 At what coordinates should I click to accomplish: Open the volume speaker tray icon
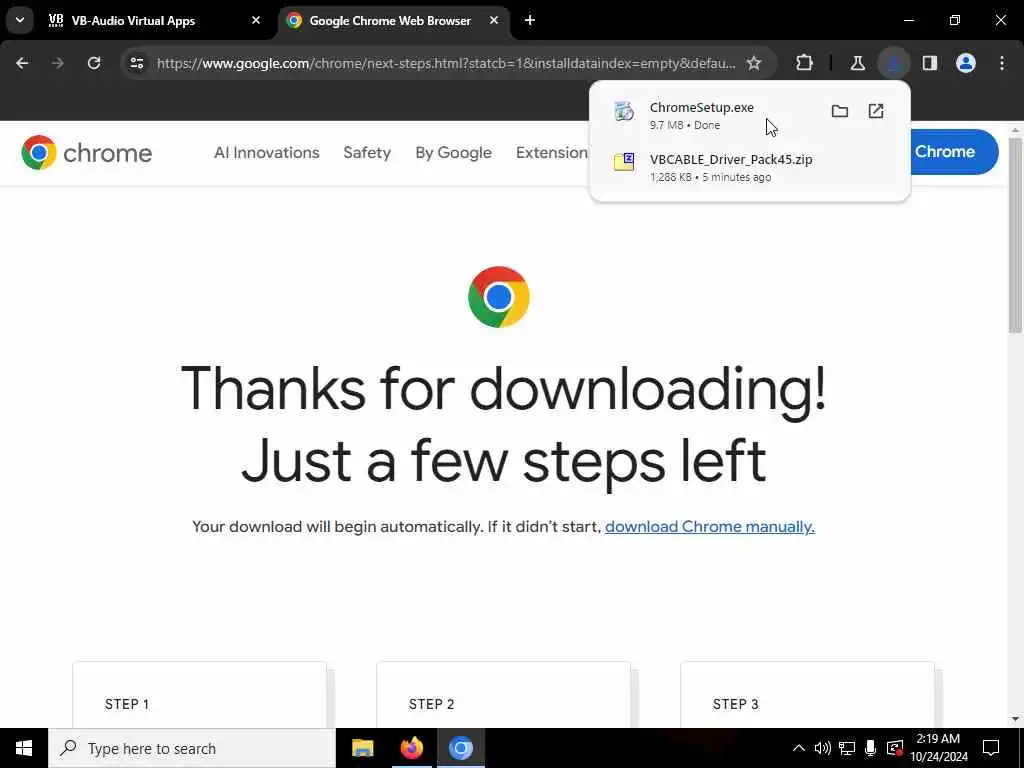[x=822, y=748]
